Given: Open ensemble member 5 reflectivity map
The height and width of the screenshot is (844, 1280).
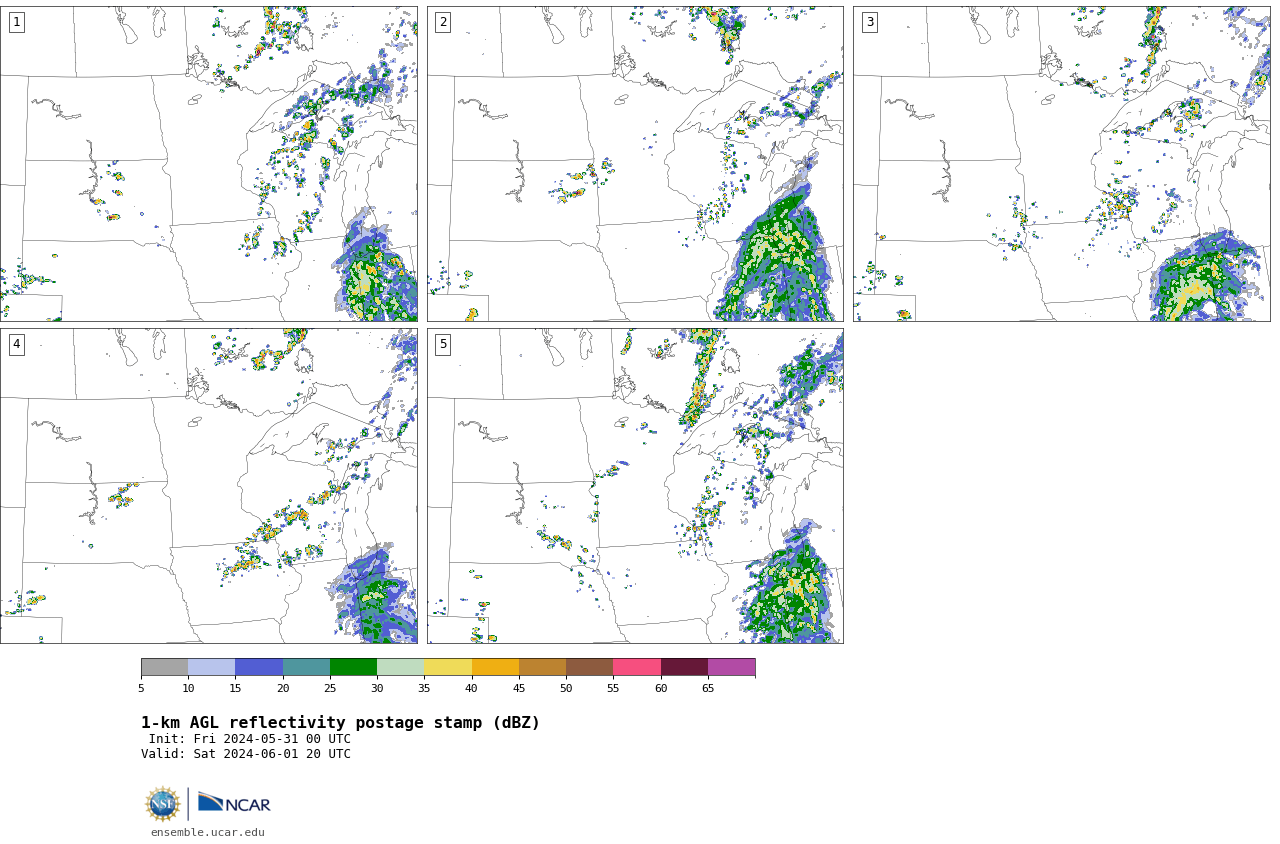Looking at the screenshot, I should click(x=635, y=486).
